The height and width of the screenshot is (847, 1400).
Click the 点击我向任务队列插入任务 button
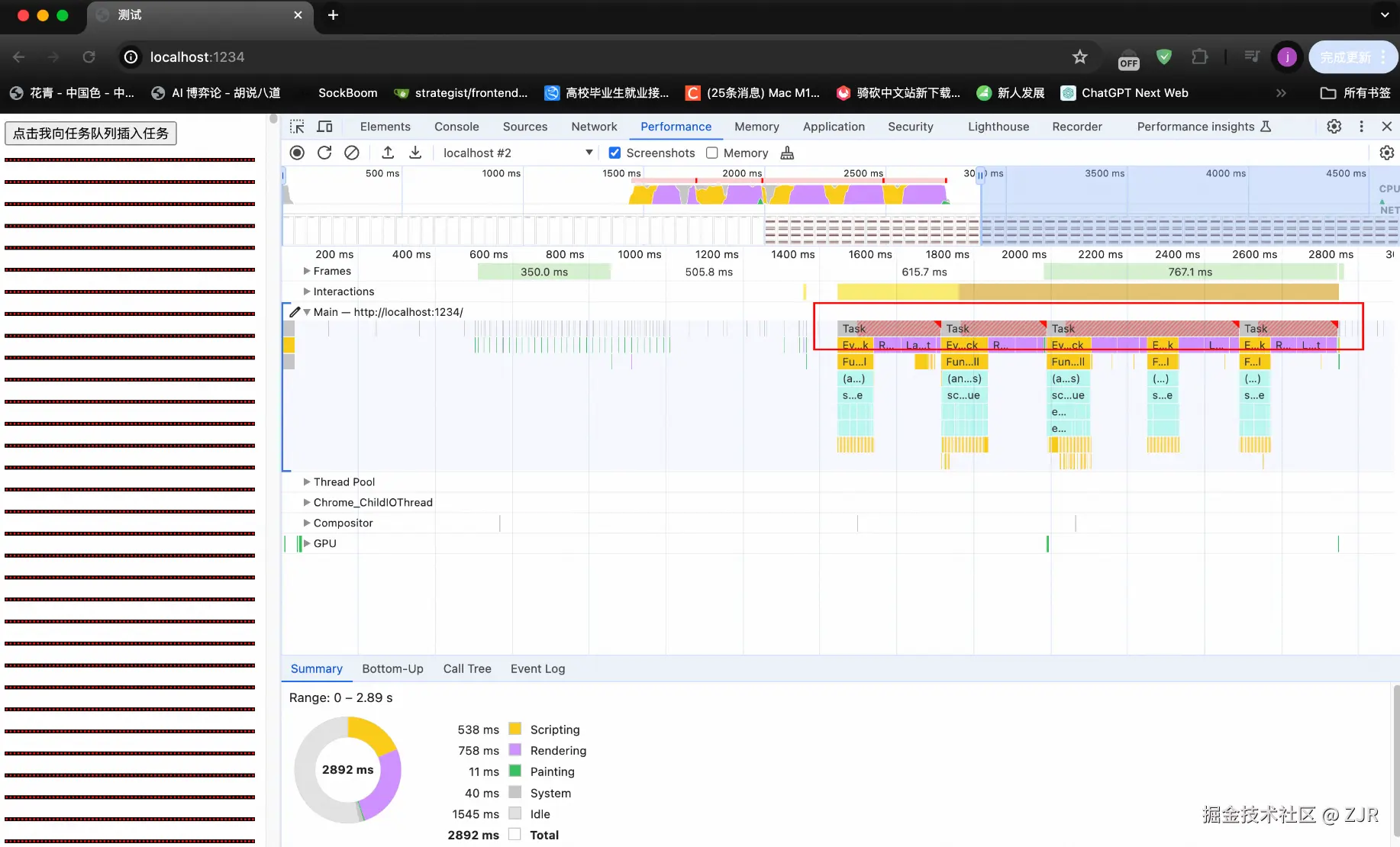91,134
